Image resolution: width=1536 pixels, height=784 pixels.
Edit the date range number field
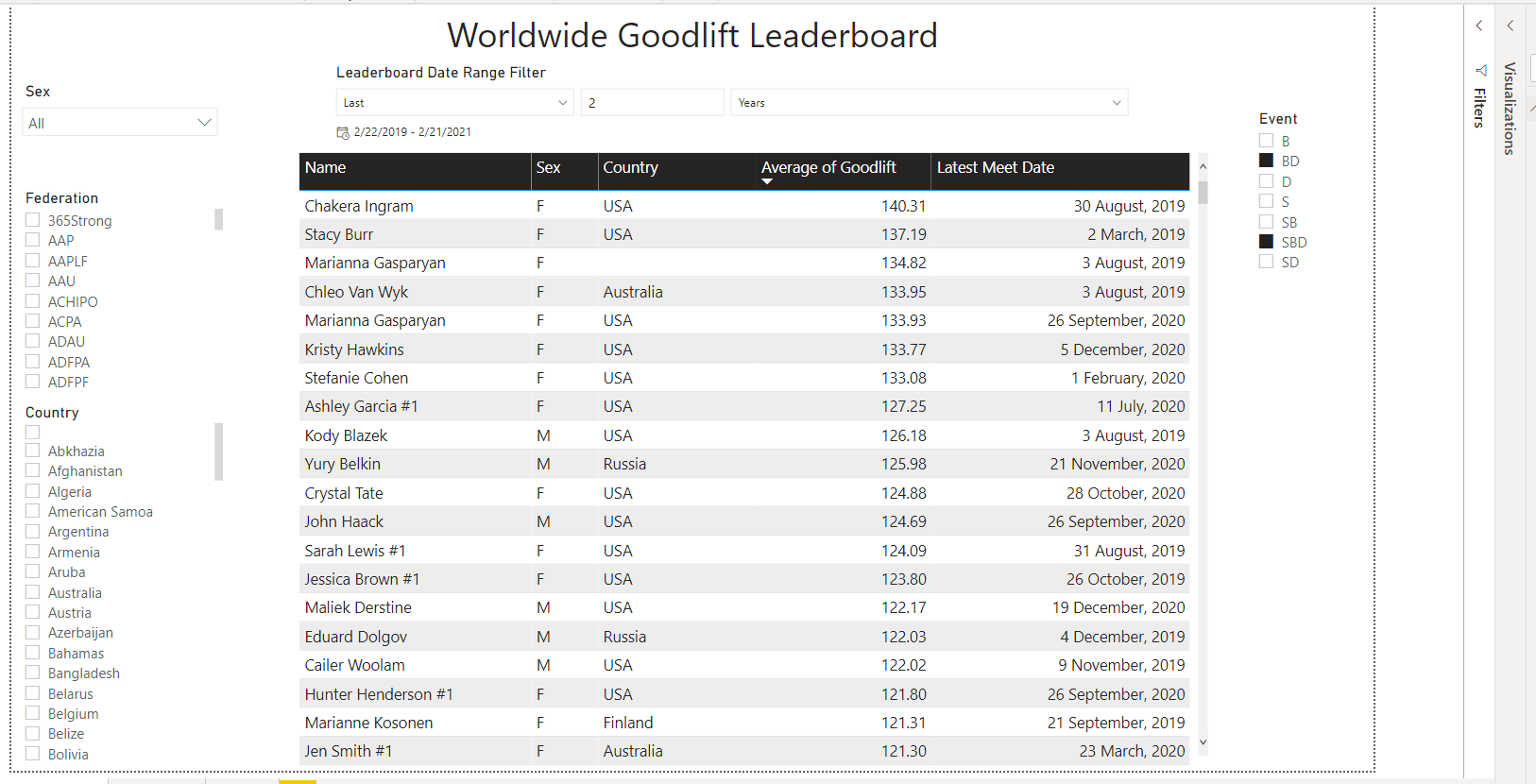653,103
